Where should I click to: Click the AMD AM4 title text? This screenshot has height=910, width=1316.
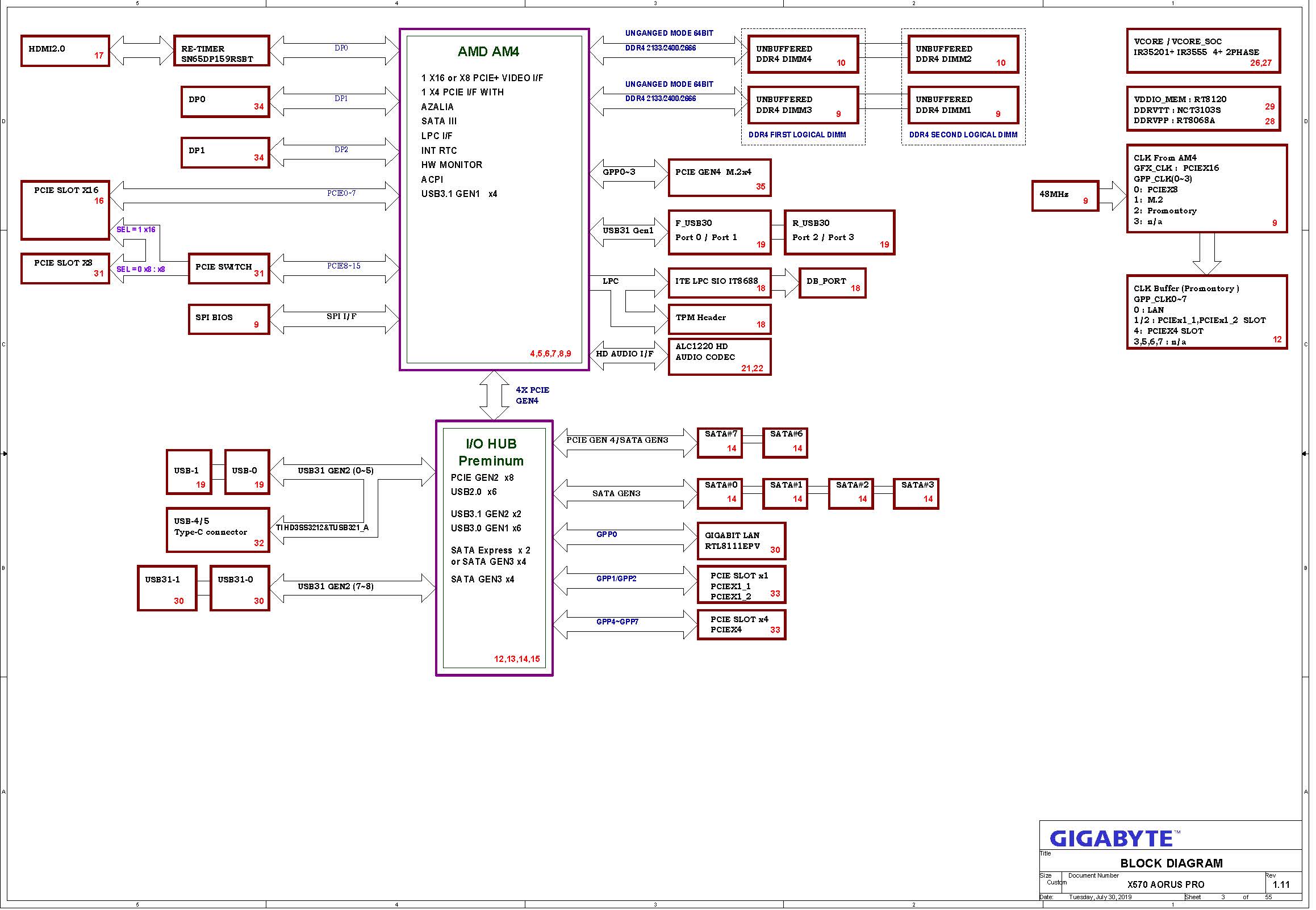488,52
